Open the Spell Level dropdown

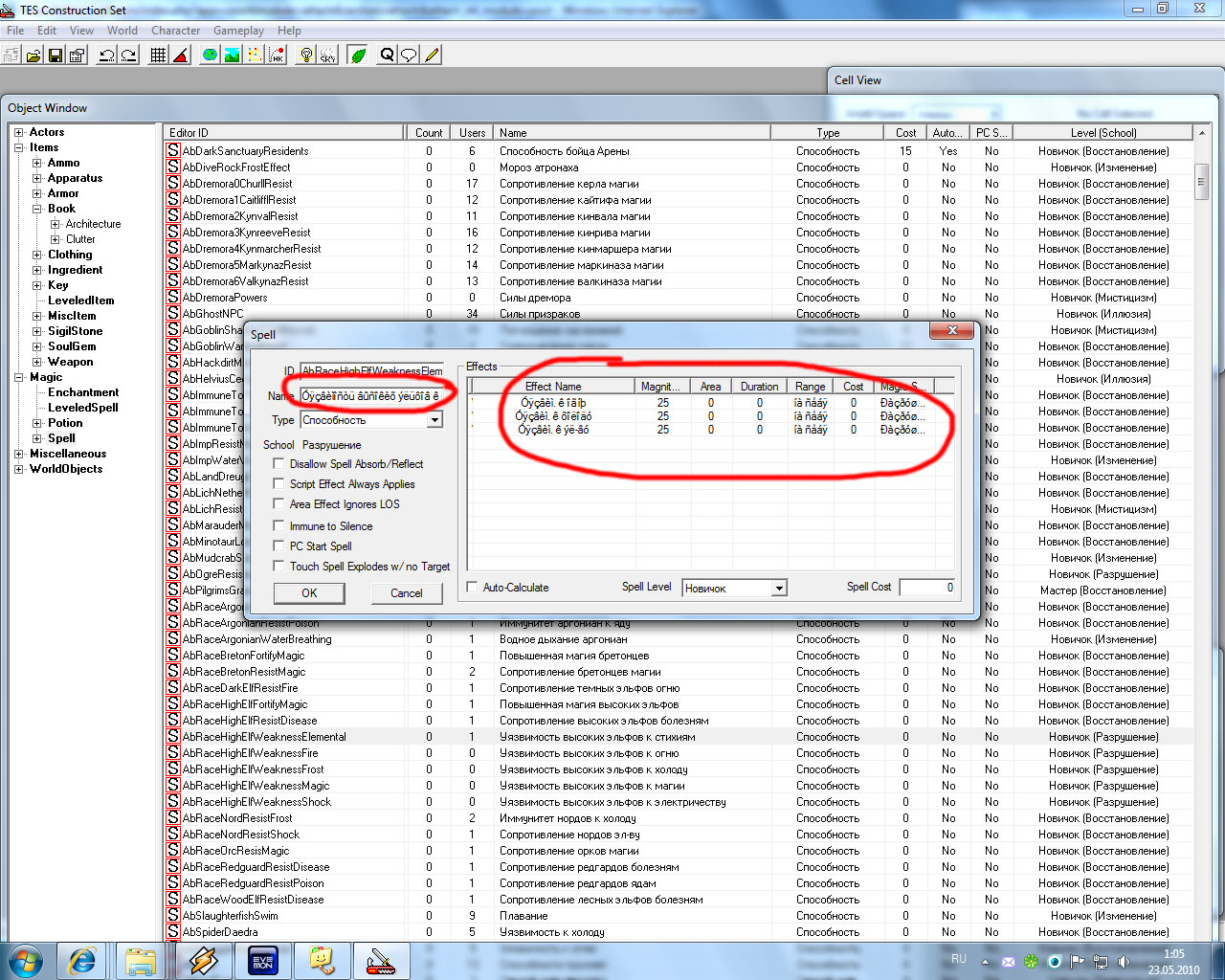[779, 589]
